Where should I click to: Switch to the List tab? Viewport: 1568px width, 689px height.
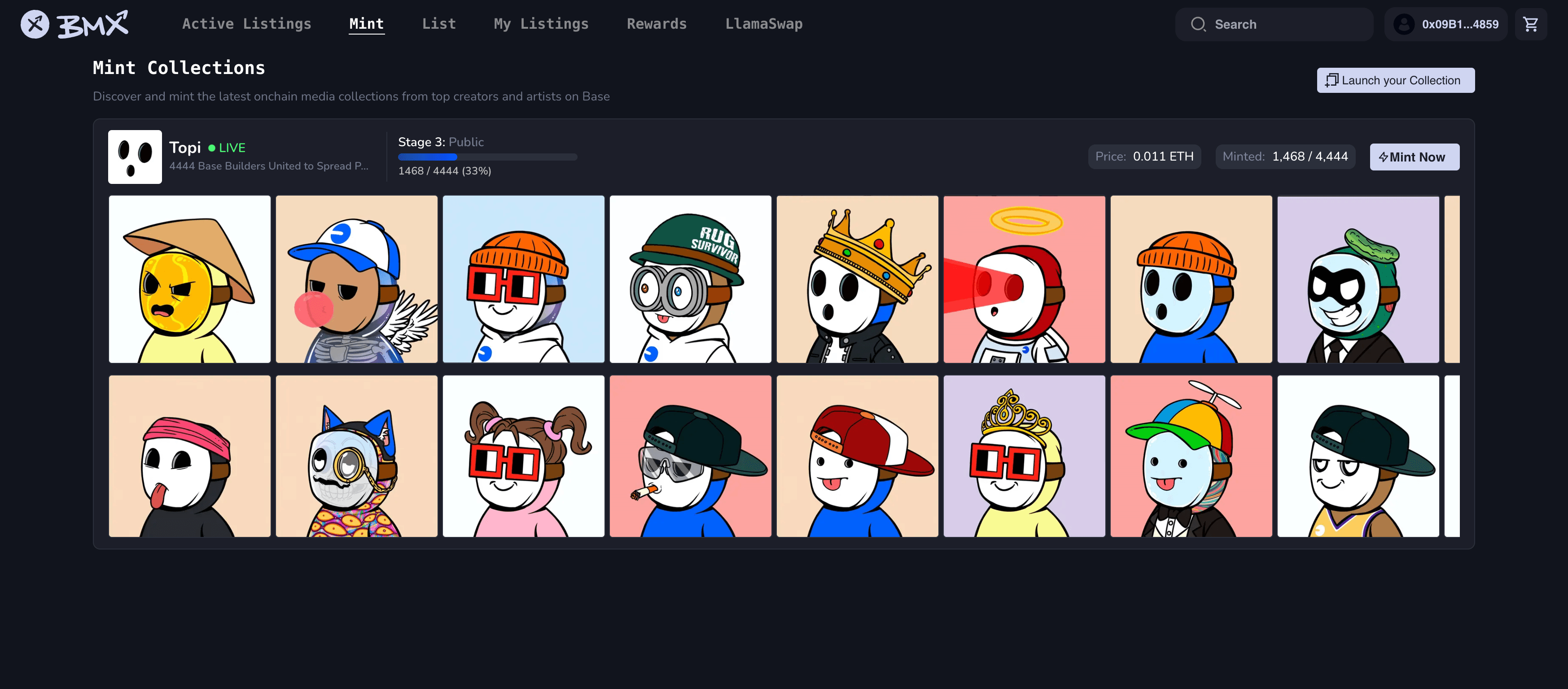coord(438,24)
